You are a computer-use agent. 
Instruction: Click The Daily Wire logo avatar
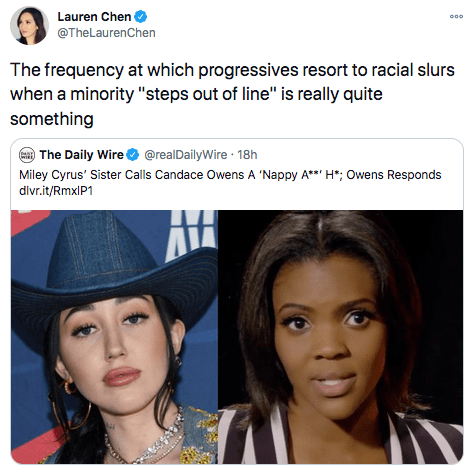point(27,155)
